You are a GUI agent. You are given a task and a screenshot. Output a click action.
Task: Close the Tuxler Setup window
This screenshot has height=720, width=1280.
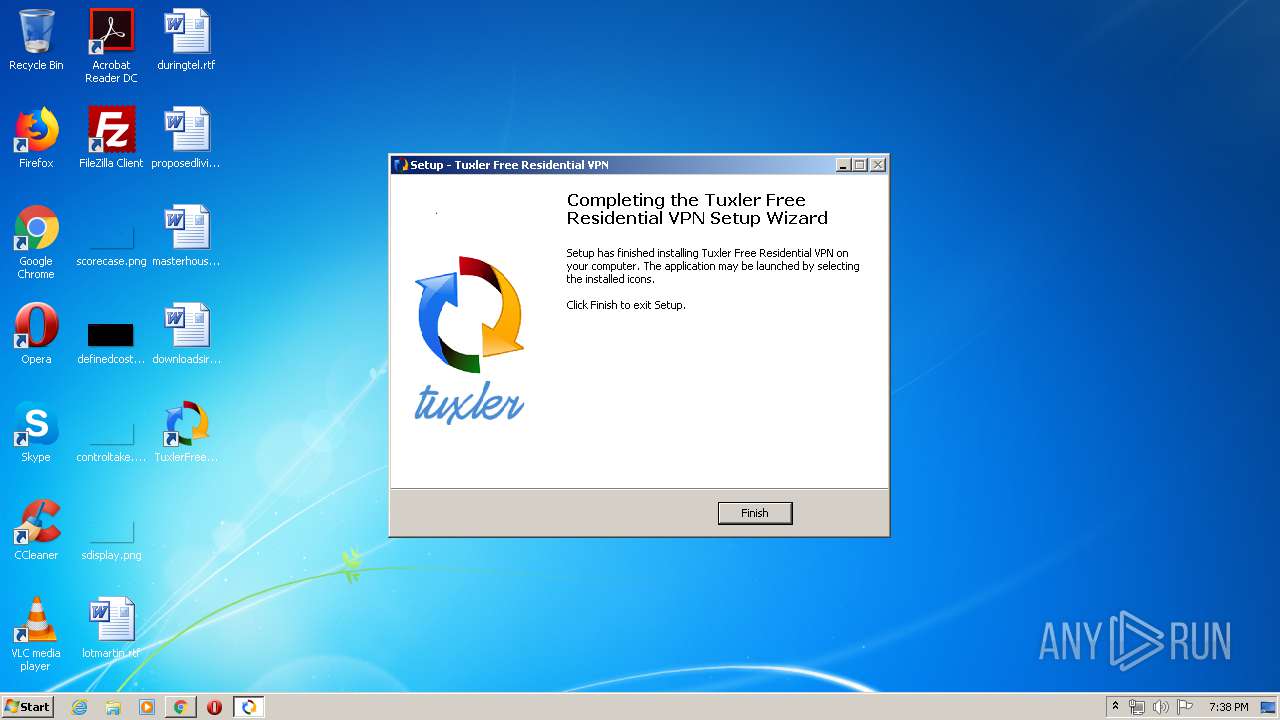878,165
